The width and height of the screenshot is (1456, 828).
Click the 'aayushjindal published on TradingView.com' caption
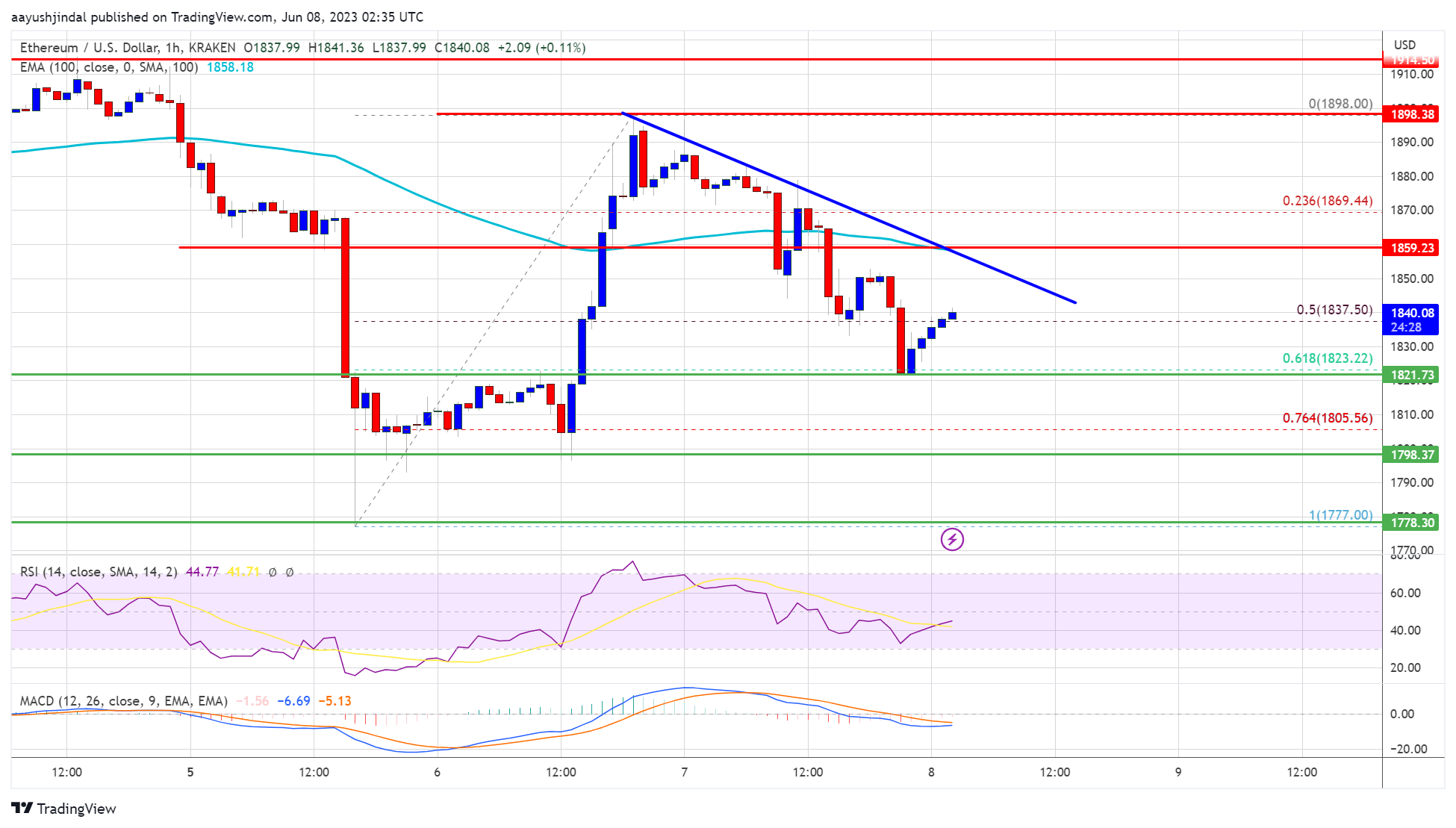pos(142,17)
